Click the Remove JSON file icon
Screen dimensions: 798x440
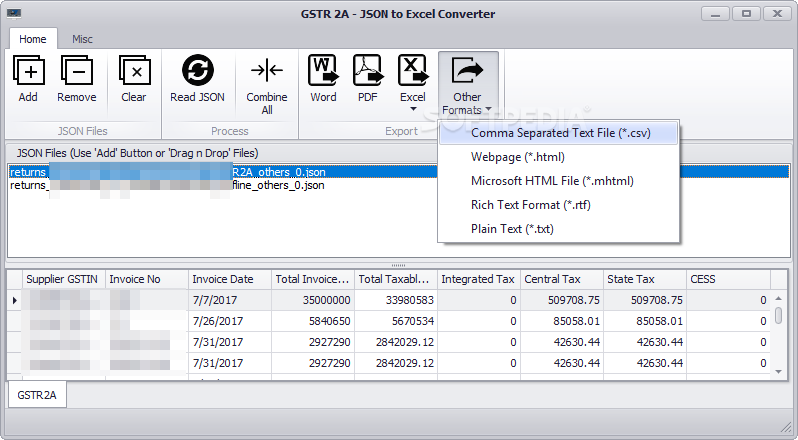(77, 71)
